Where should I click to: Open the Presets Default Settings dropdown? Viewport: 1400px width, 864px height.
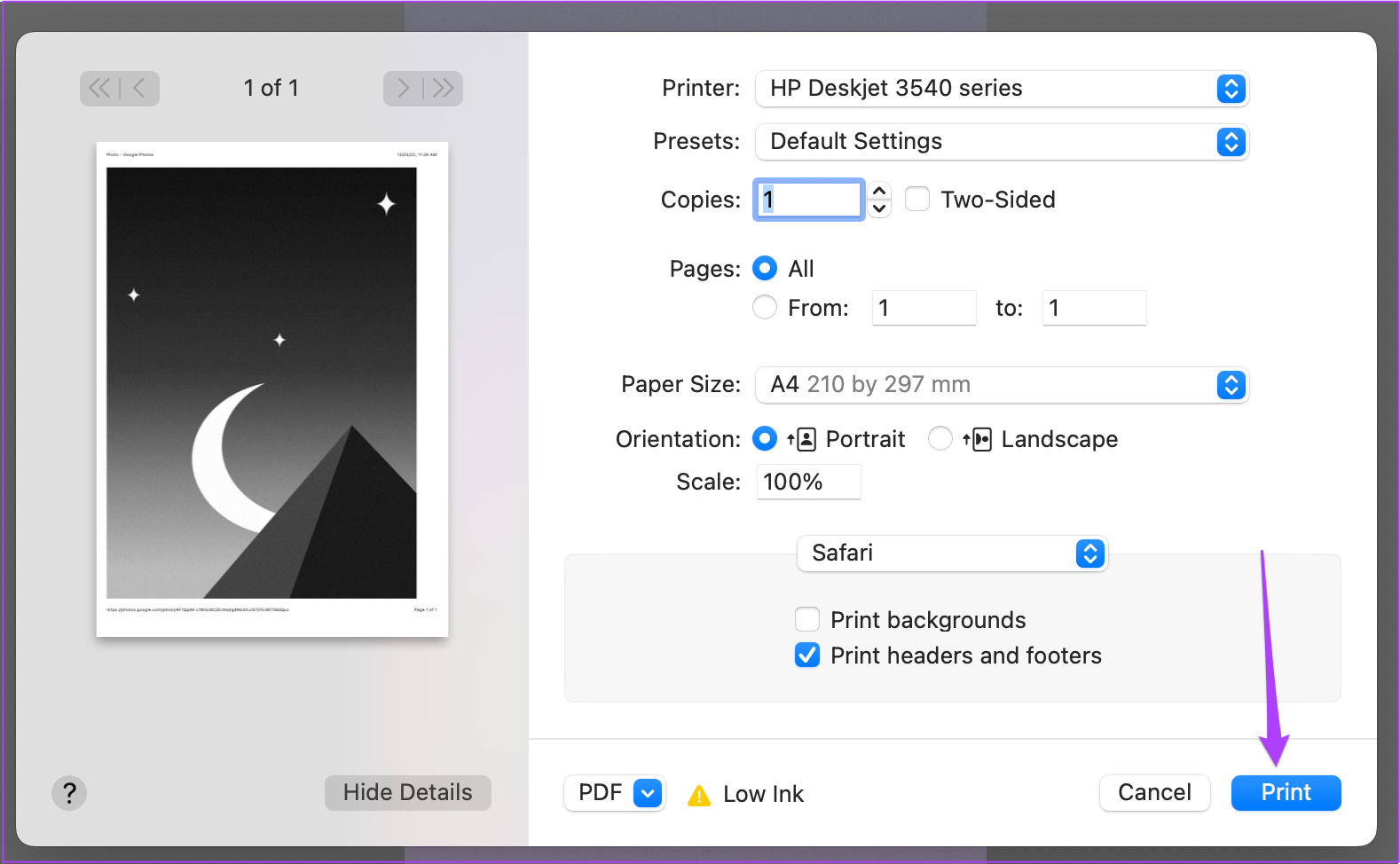tap(1002, 142)
